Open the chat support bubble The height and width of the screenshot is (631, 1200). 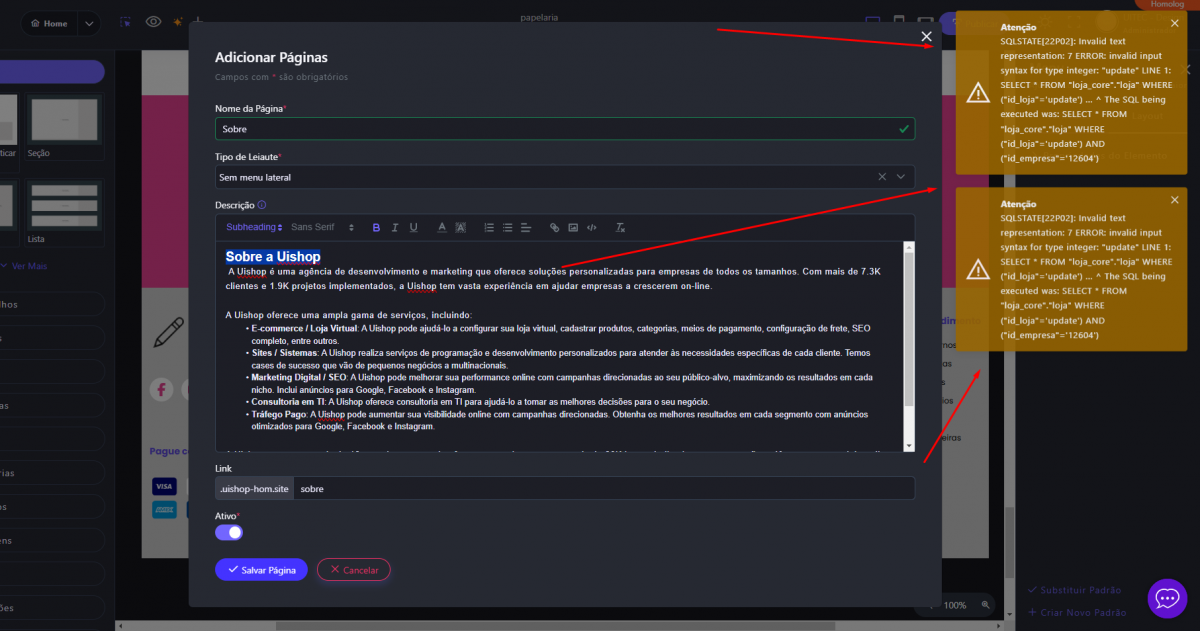[x=1166, y=598]
